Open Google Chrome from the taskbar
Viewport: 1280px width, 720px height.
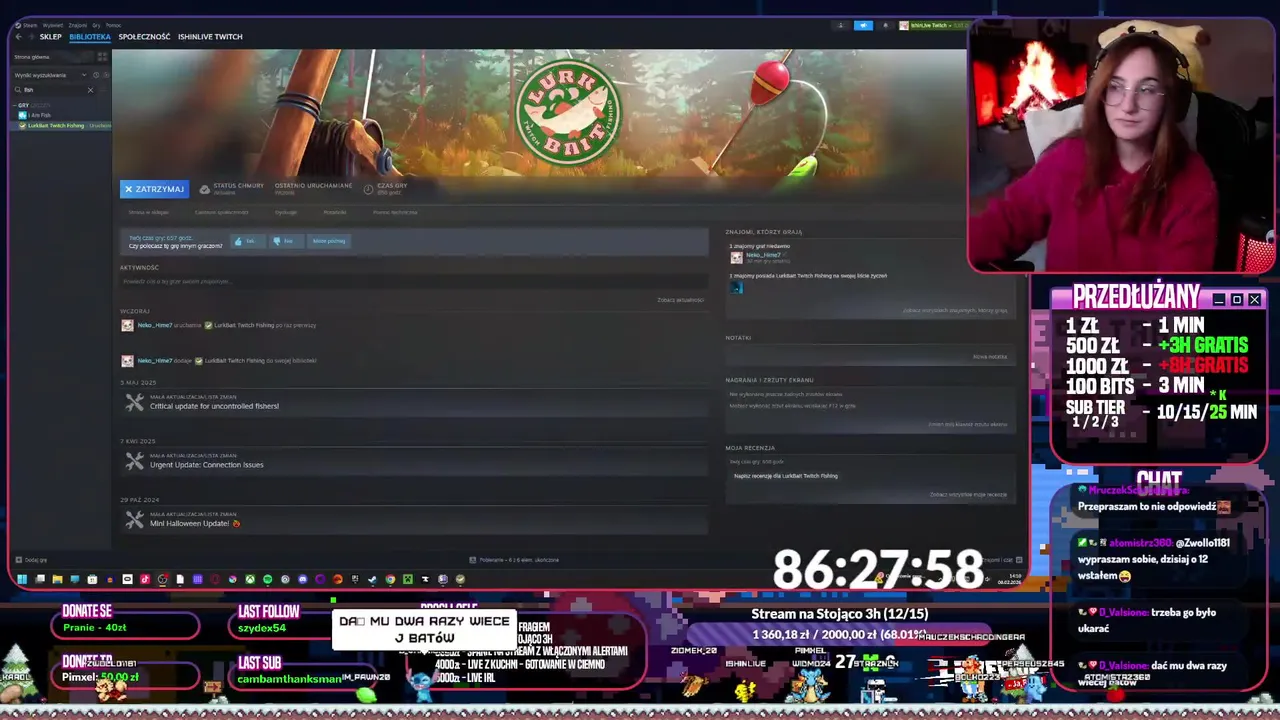tap(390, 579)
